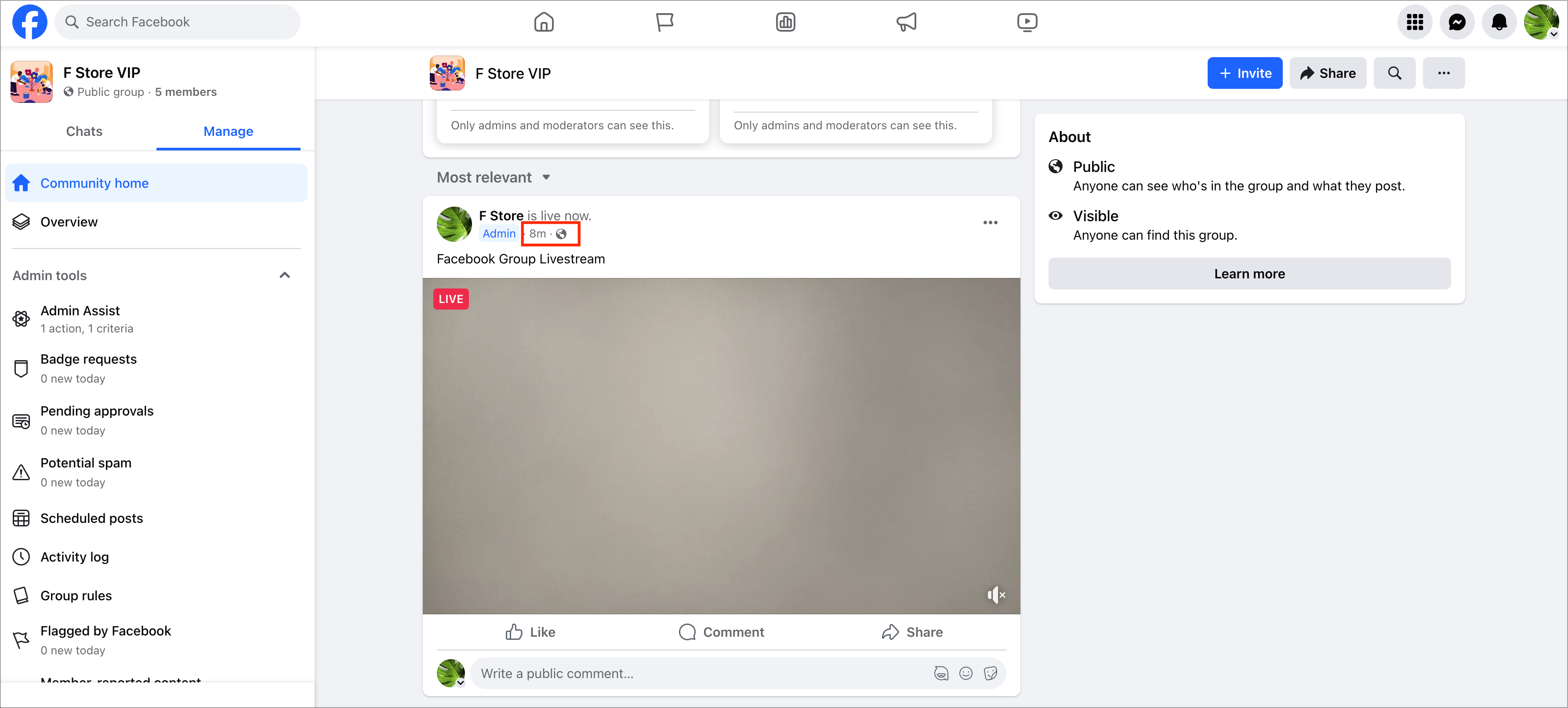The image size is (1568, 708).
Task: Click the livestream video player
Action: click(x=721, y=446)
